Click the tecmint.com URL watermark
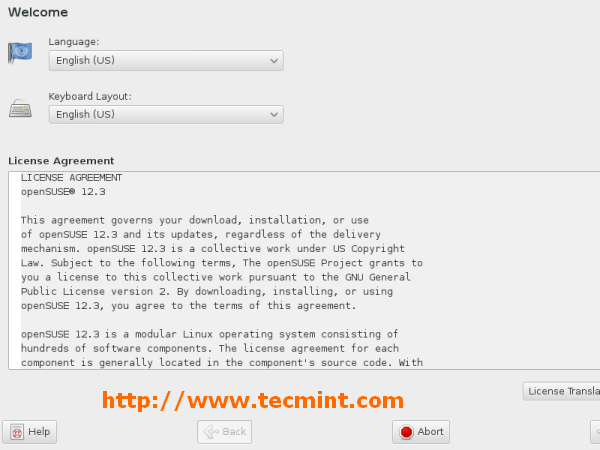600x450 pixels. click(x=253, y=401)
